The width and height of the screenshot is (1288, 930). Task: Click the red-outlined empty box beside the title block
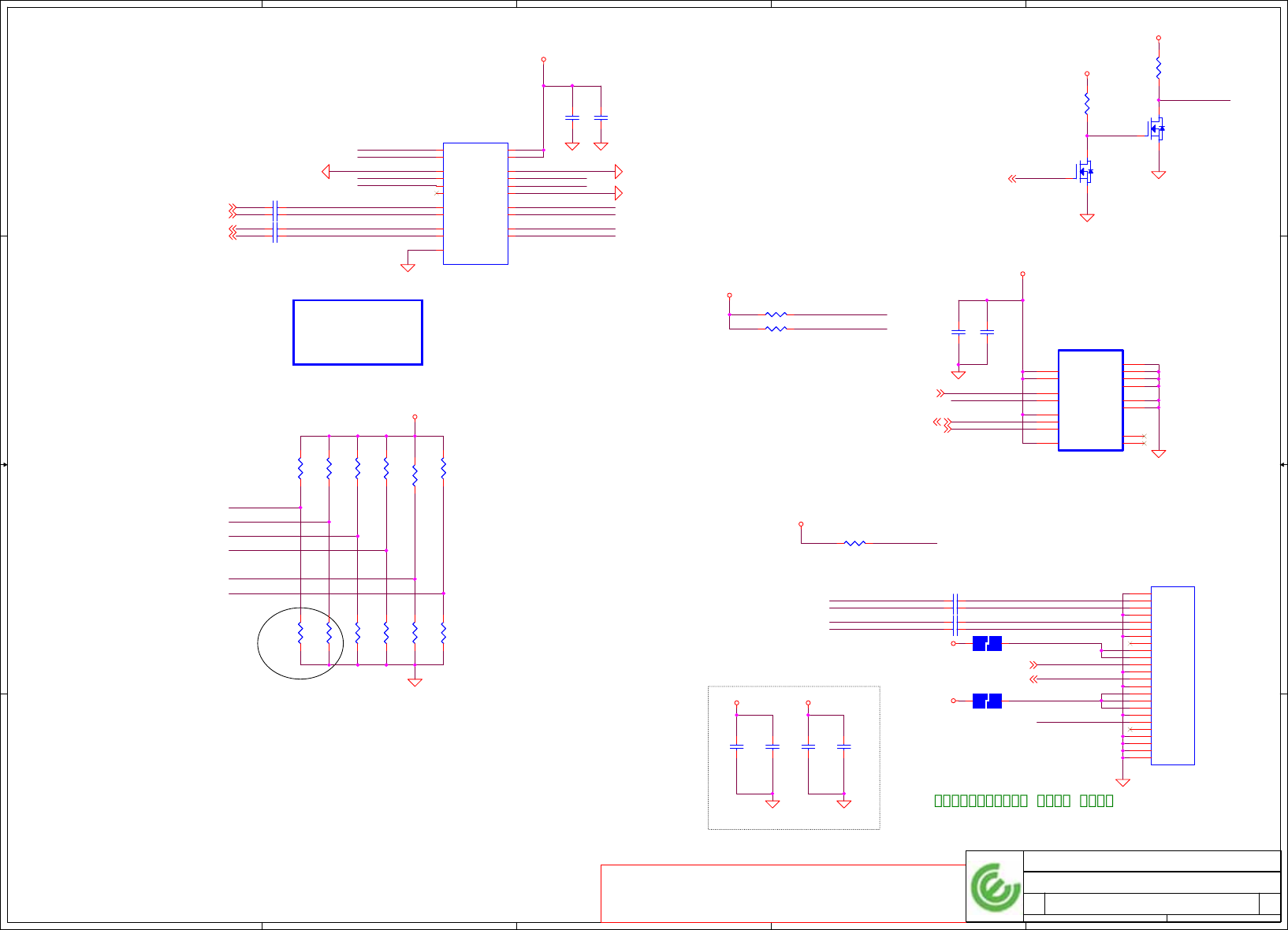coord(783,894)
